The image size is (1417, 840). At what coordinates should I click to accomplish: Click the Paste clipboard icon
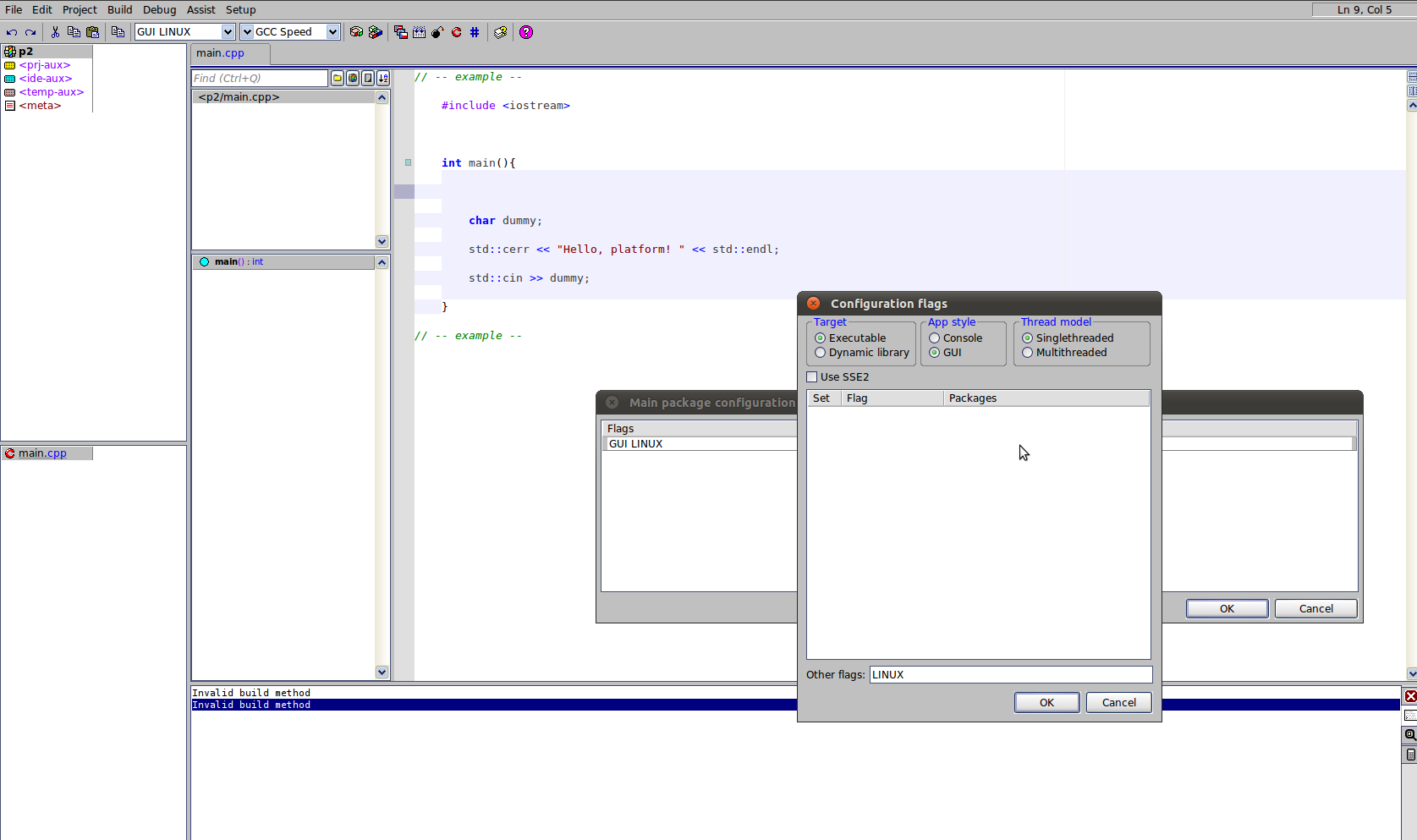[x=93, y=32]
